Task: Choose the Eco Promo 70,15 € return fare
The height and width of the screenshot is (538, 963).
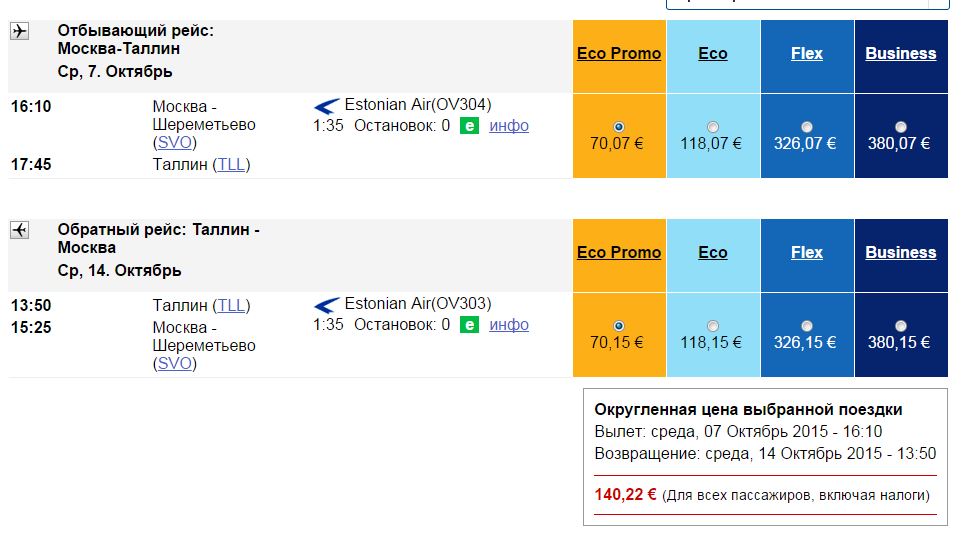Action: point(618,326)
